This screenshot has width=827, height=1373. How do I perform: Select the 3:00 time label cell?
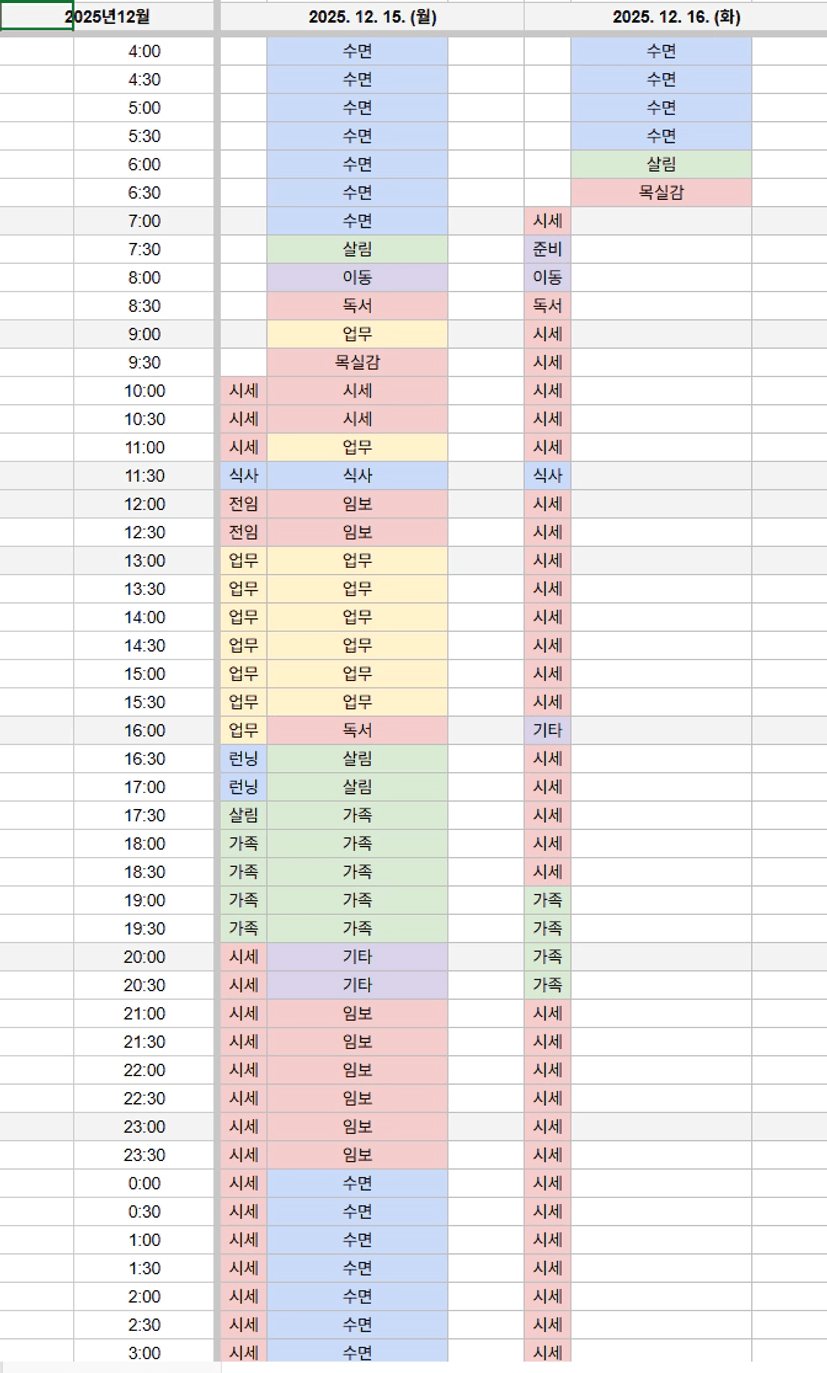(x=144, y=1353)
